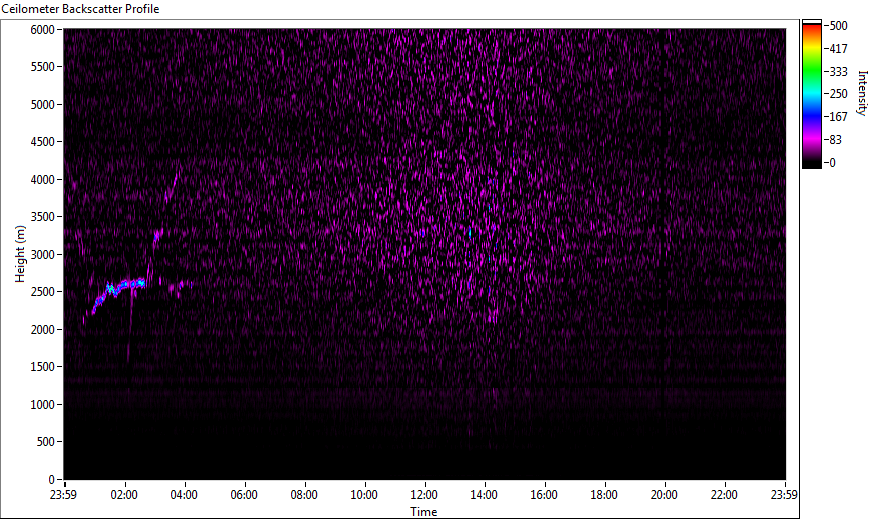Click the 1500 height tick label

point(42,367)
